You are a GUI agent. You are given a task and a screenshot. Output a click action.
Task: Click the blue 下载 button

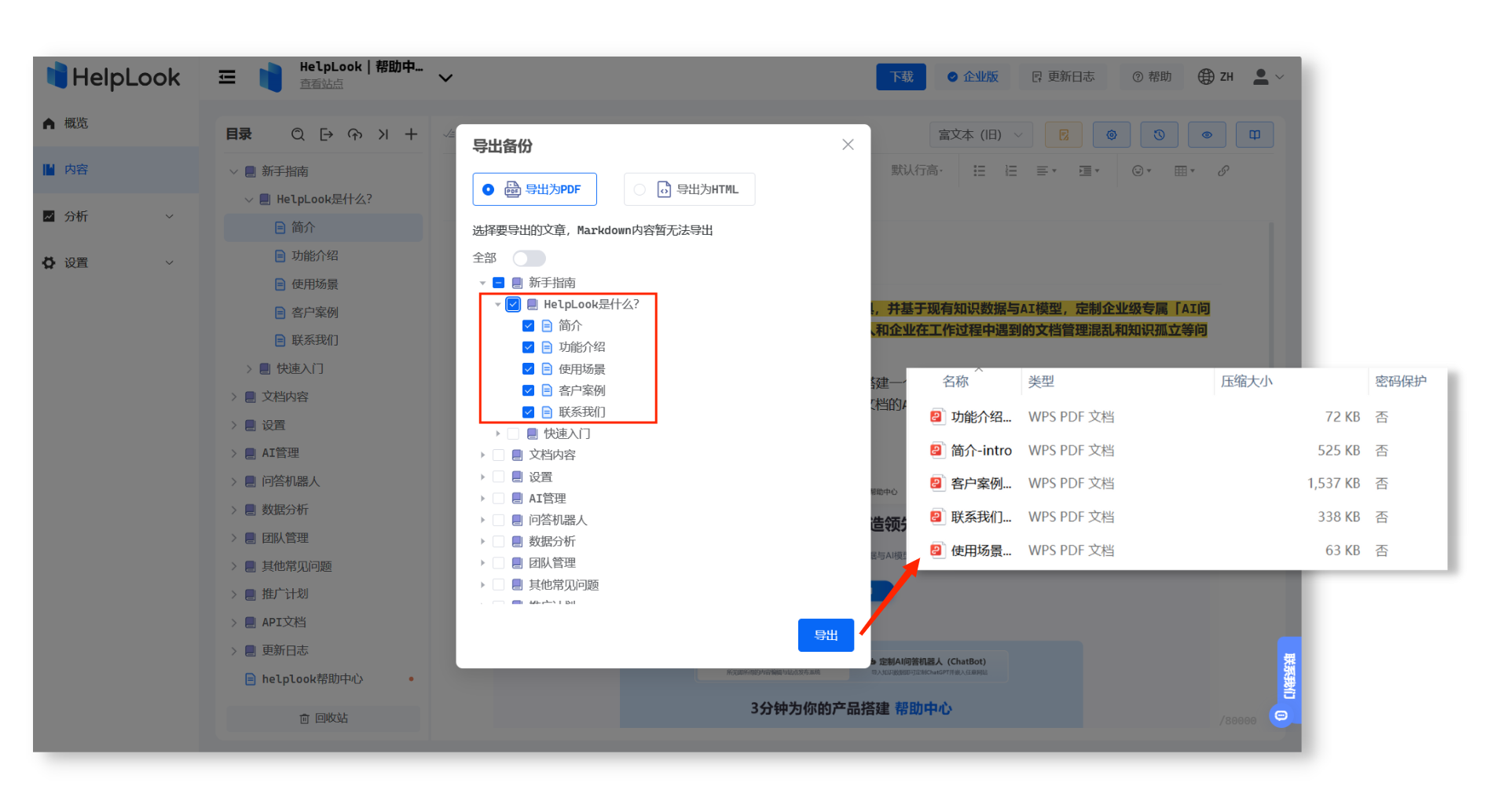(x=901, y=77)
